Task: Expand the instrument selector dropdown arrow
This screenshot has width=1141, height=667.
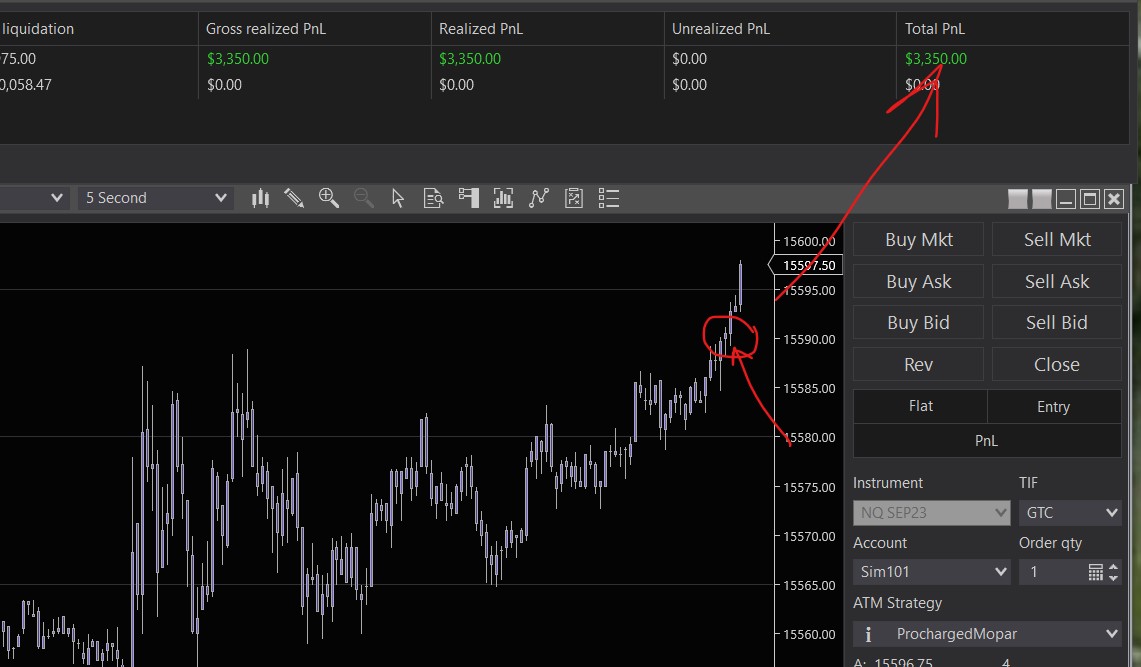Action: [x=56, y=198]
